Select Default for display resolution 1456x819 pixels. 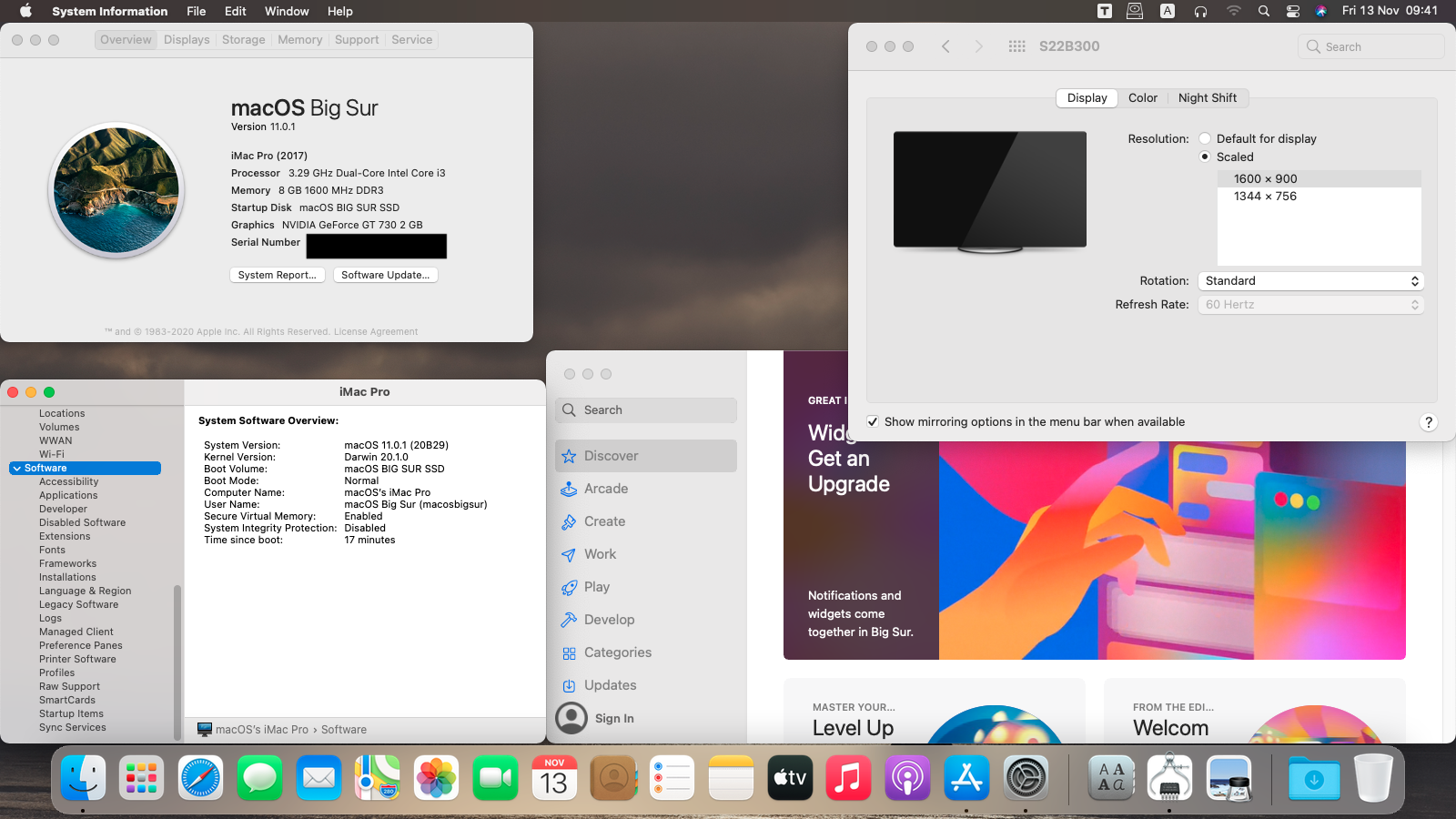[1205, 139]
